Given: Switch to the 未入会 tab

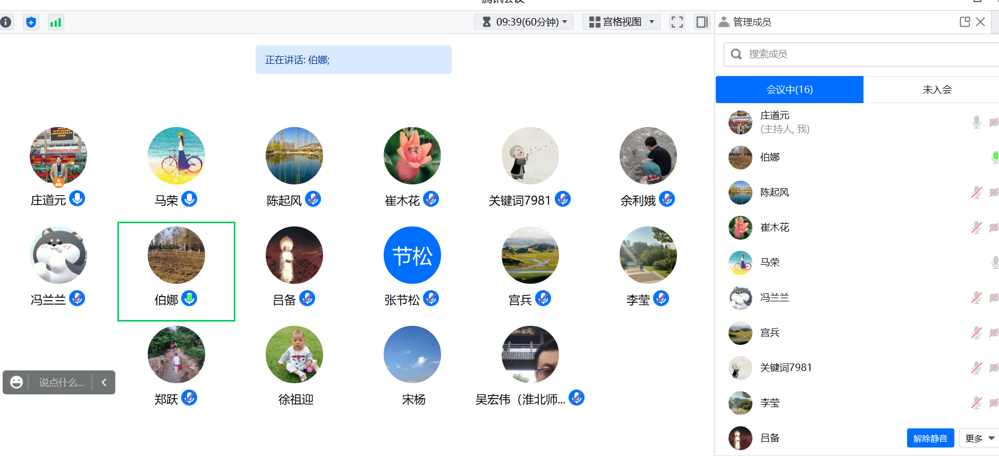Looking at the screenshot, I should 937,90.
